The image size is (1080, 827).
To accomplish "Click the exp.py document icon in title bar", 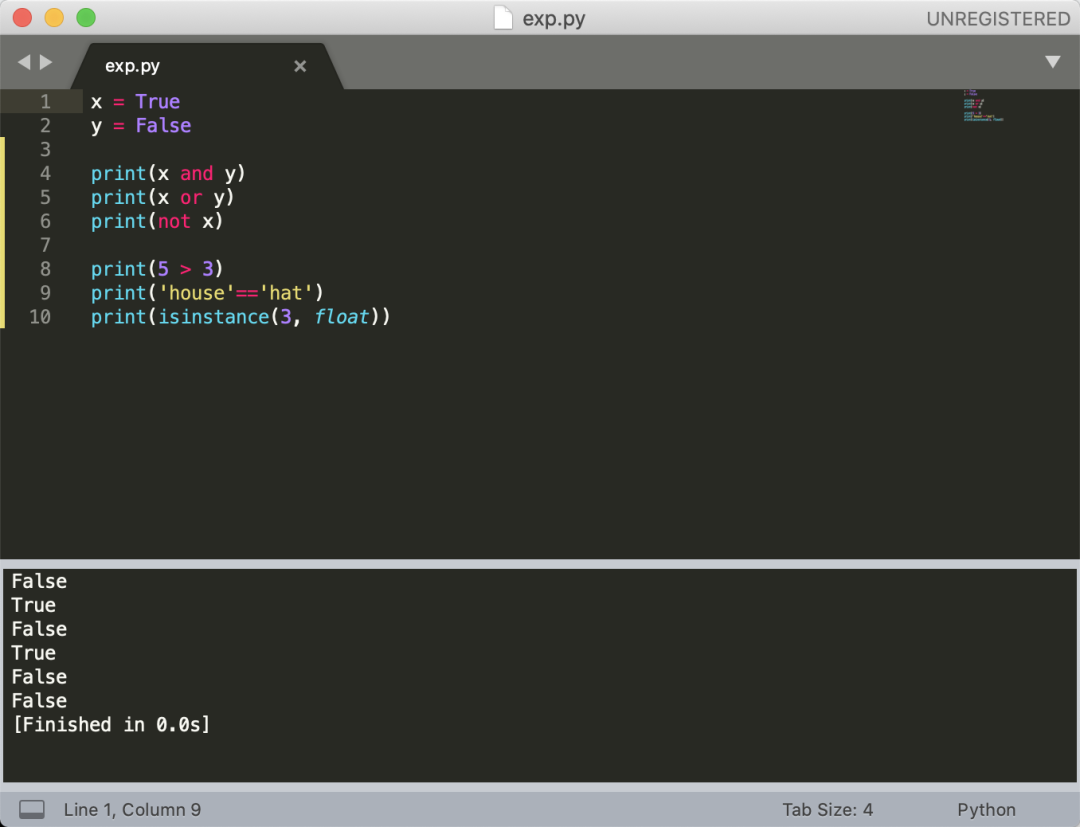I will point(504,18).
